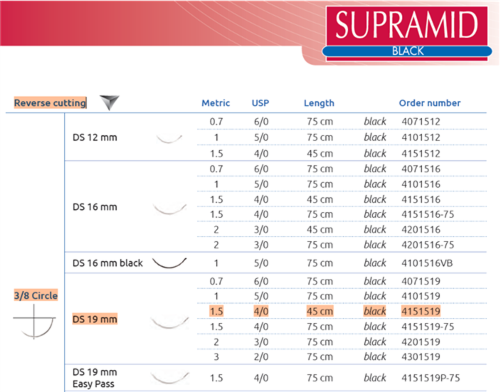Click length 75 cm in the 4151516-75 row
The image size is (500, 392).
pos(320,214)
